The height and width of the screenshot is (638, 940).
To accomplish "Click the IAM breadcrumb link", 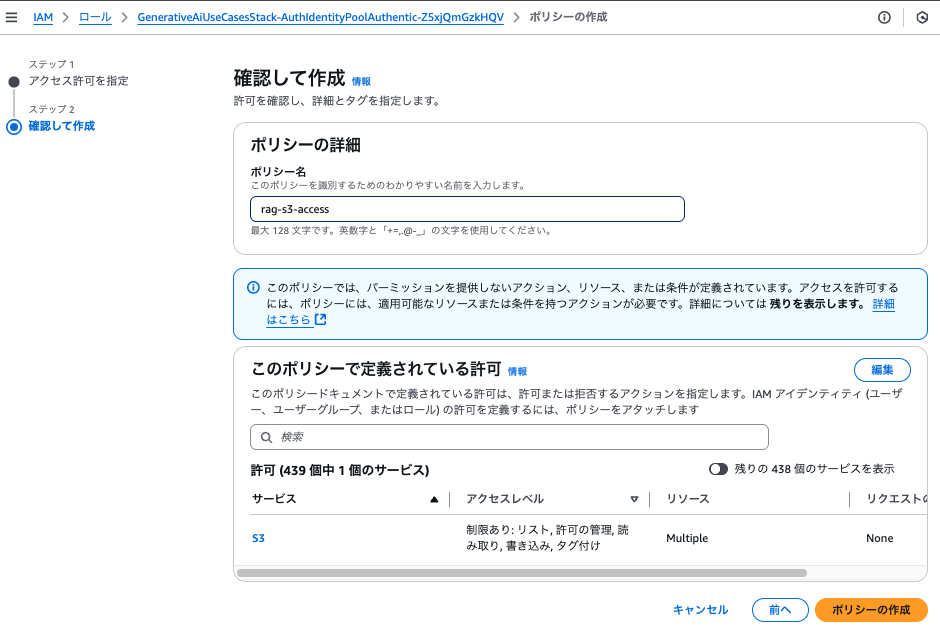I will click(43, 17).
